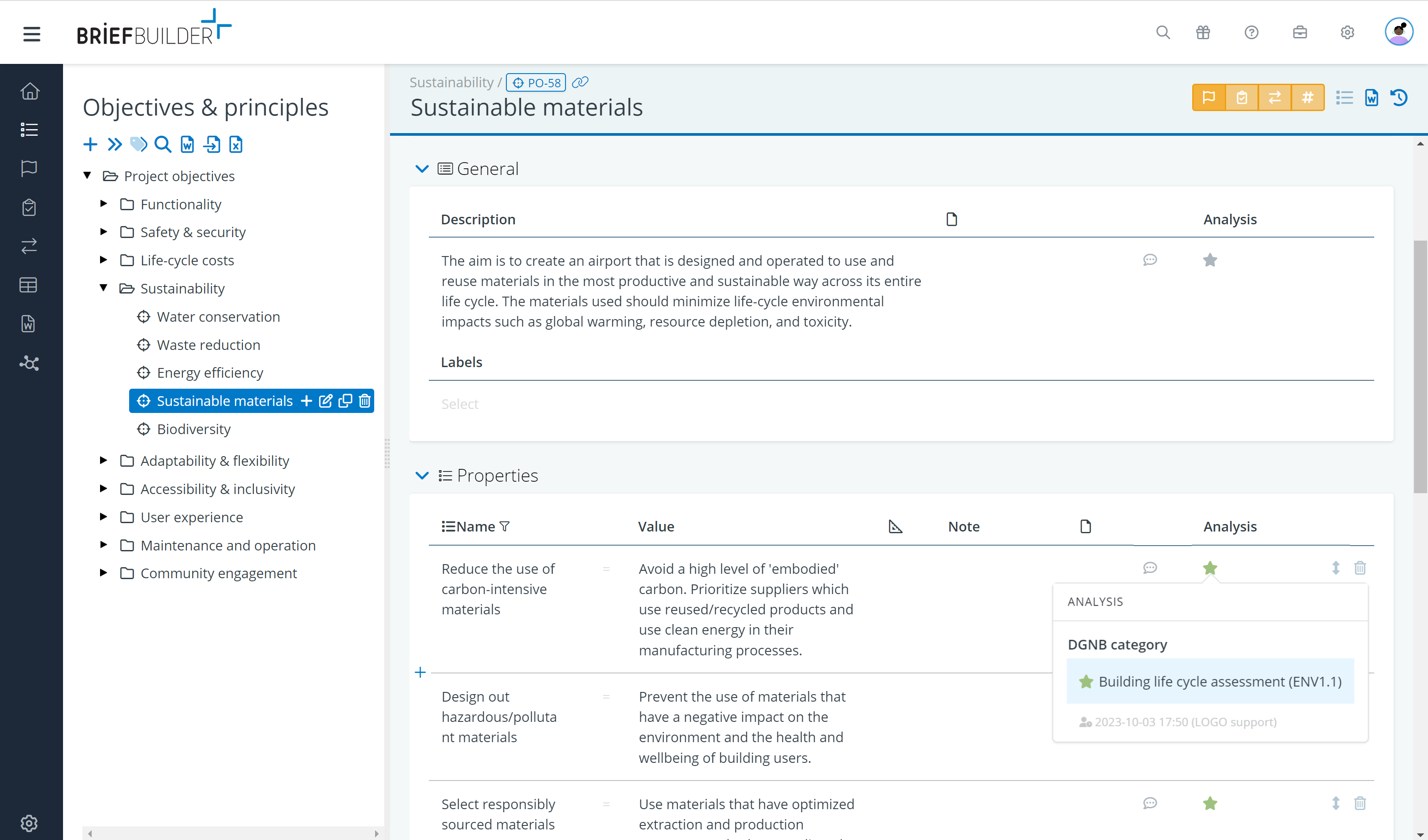Collapse the General section
This screenshot has width=1428, height=840.
[x=422, y=168]
